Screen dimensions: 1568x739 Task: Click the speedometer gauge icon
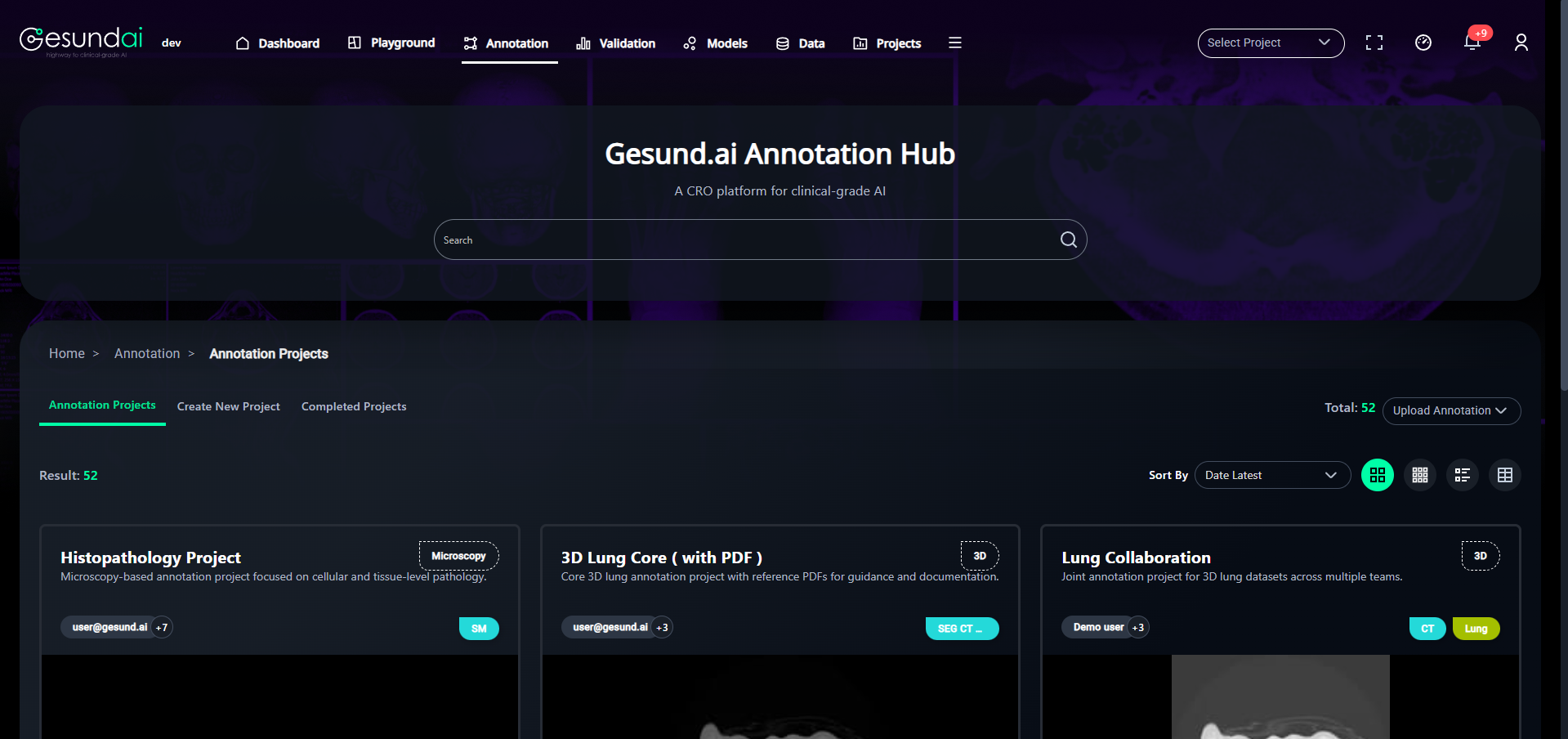point(1423,43)
